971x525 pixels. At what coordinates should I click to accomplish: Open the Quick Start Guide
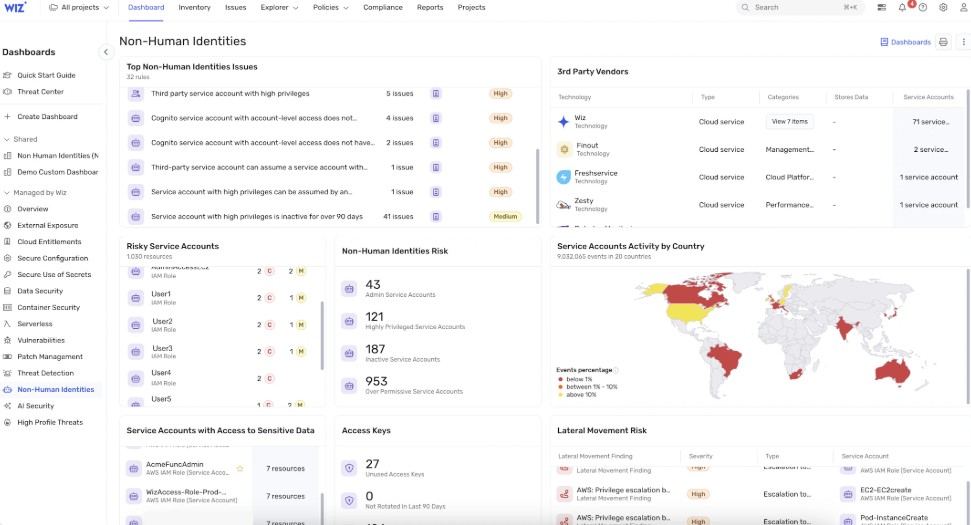pyautogui.click(x=46, y=76)
